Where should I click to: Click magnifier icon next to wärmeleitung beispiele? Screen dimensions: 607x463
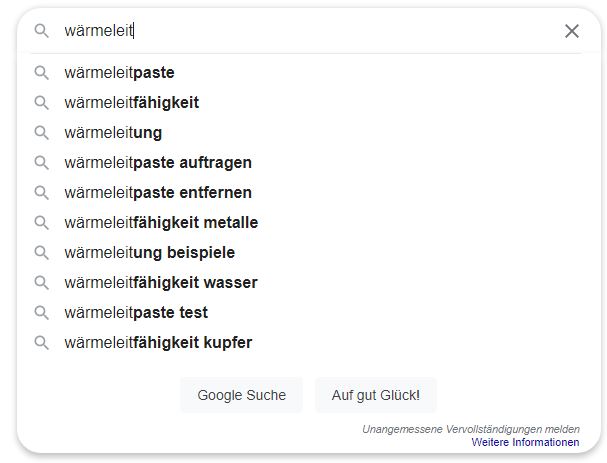click(41, 253)
